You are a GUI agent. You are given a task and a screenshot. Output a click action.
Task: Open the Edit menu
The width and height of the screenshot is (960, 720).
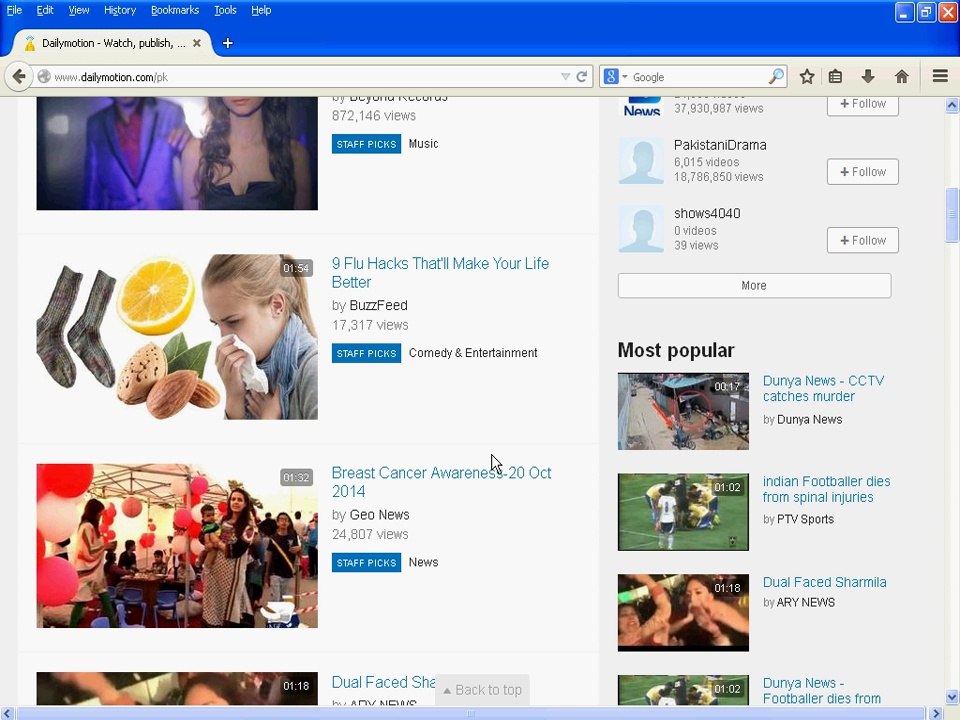45,10
